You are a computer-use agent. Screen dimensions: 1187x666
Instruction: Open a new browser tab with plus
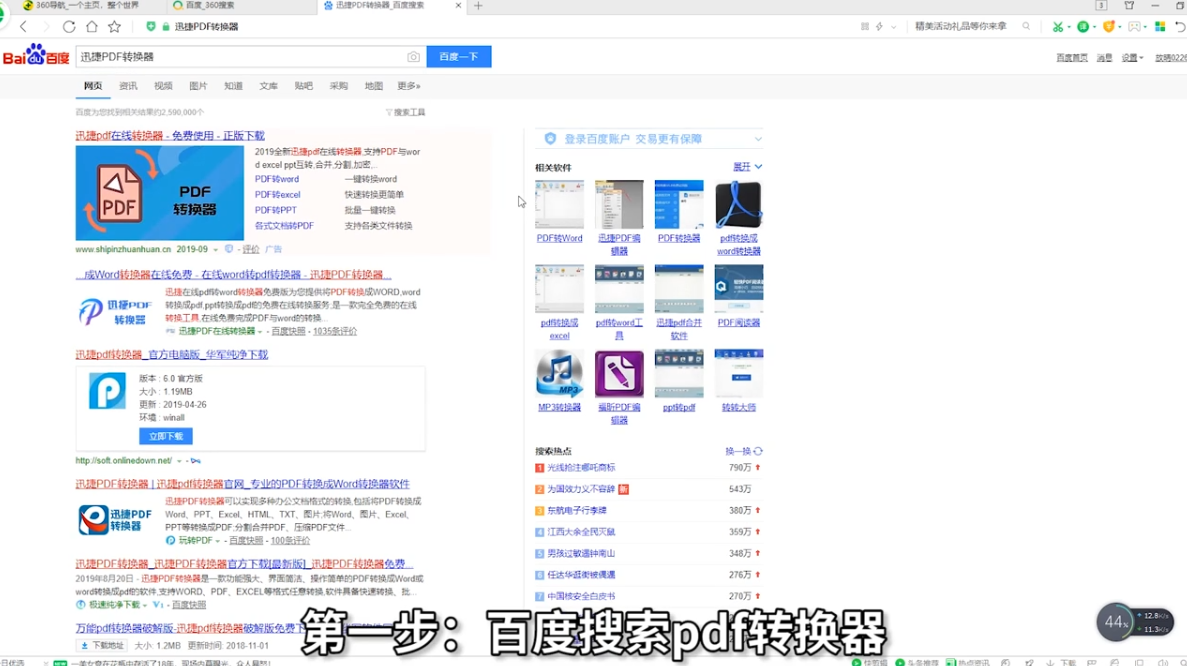(478, 5)
